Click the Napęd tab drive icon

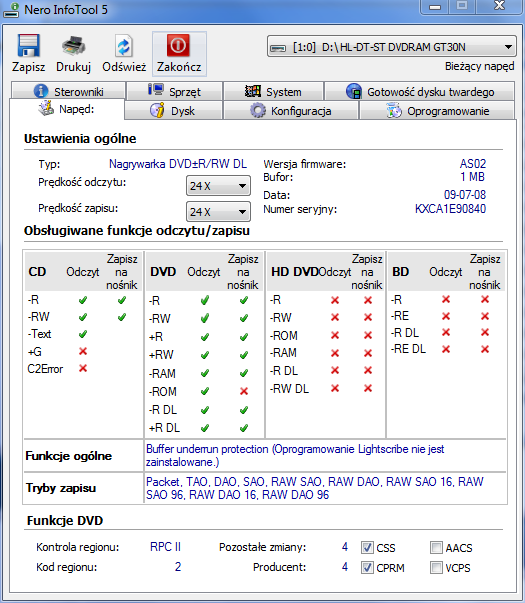coord(46,108)
